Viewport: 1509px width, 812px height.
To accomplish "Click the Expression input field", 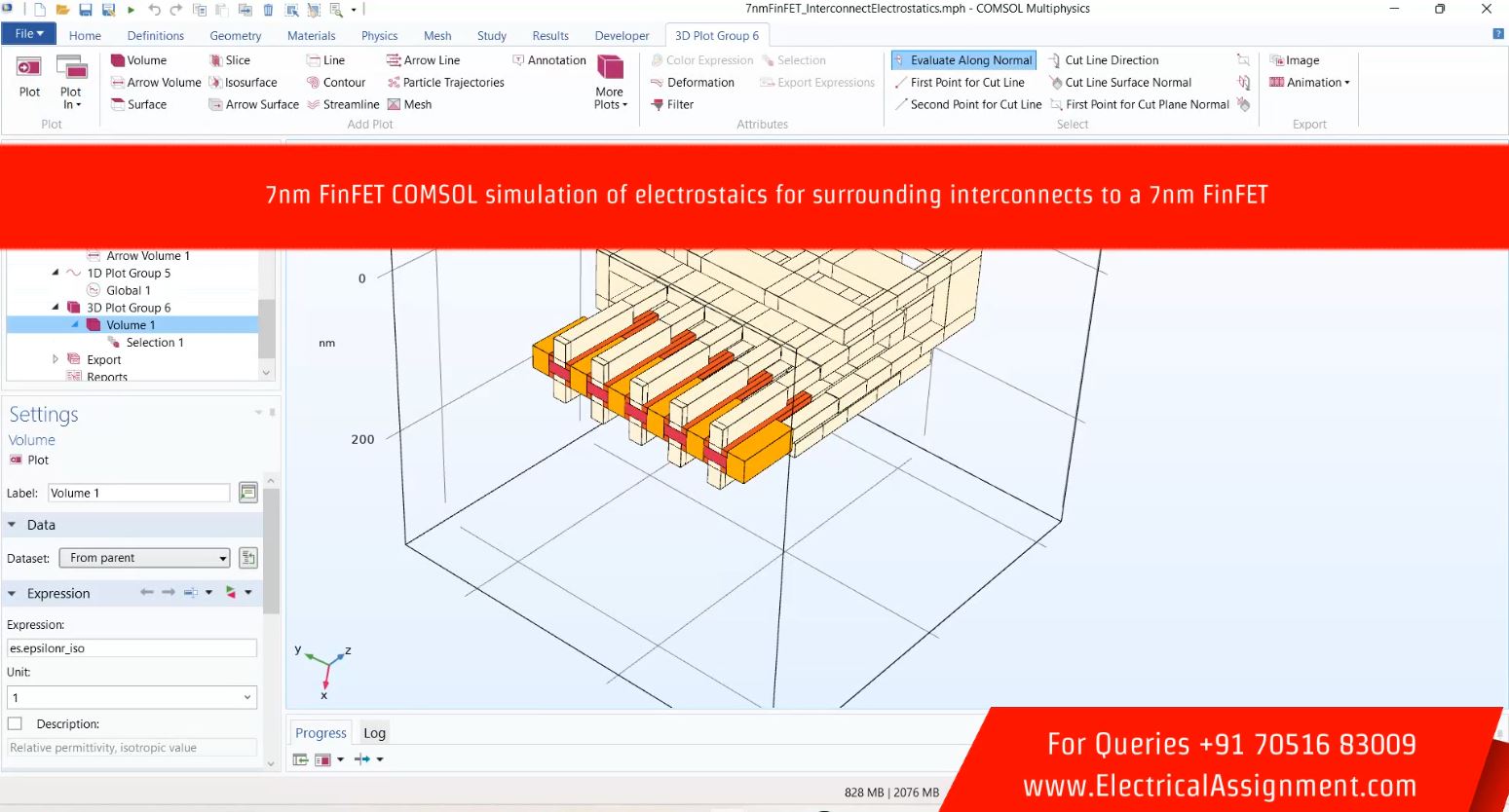I will pyautogui.click(x=132, y=648).
